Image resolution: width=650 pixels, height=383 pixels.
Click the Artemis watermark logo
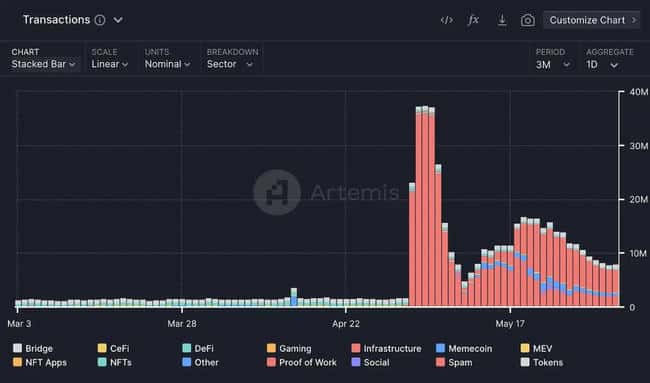[277, 192]
